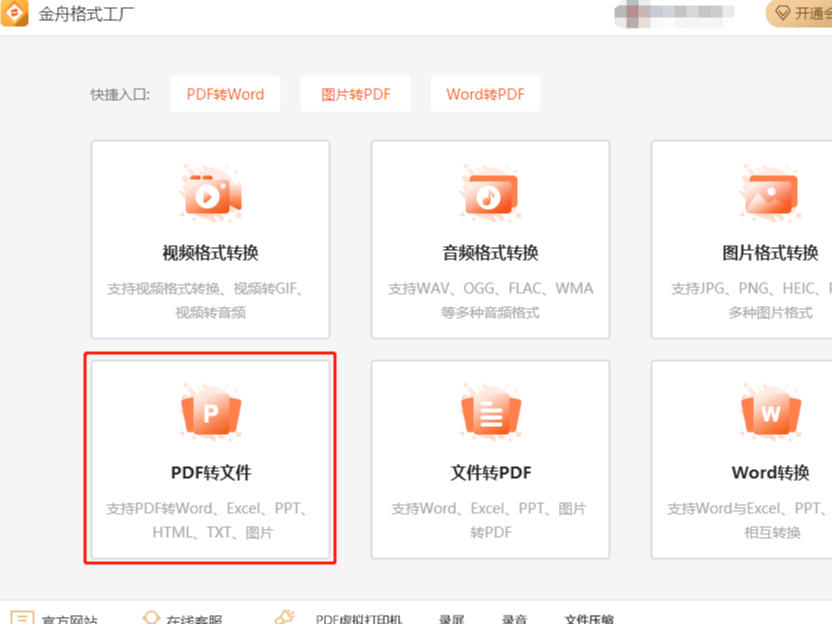
Task: Click the text 支持Word与Excel、PPT
Action: coord(747,508)
